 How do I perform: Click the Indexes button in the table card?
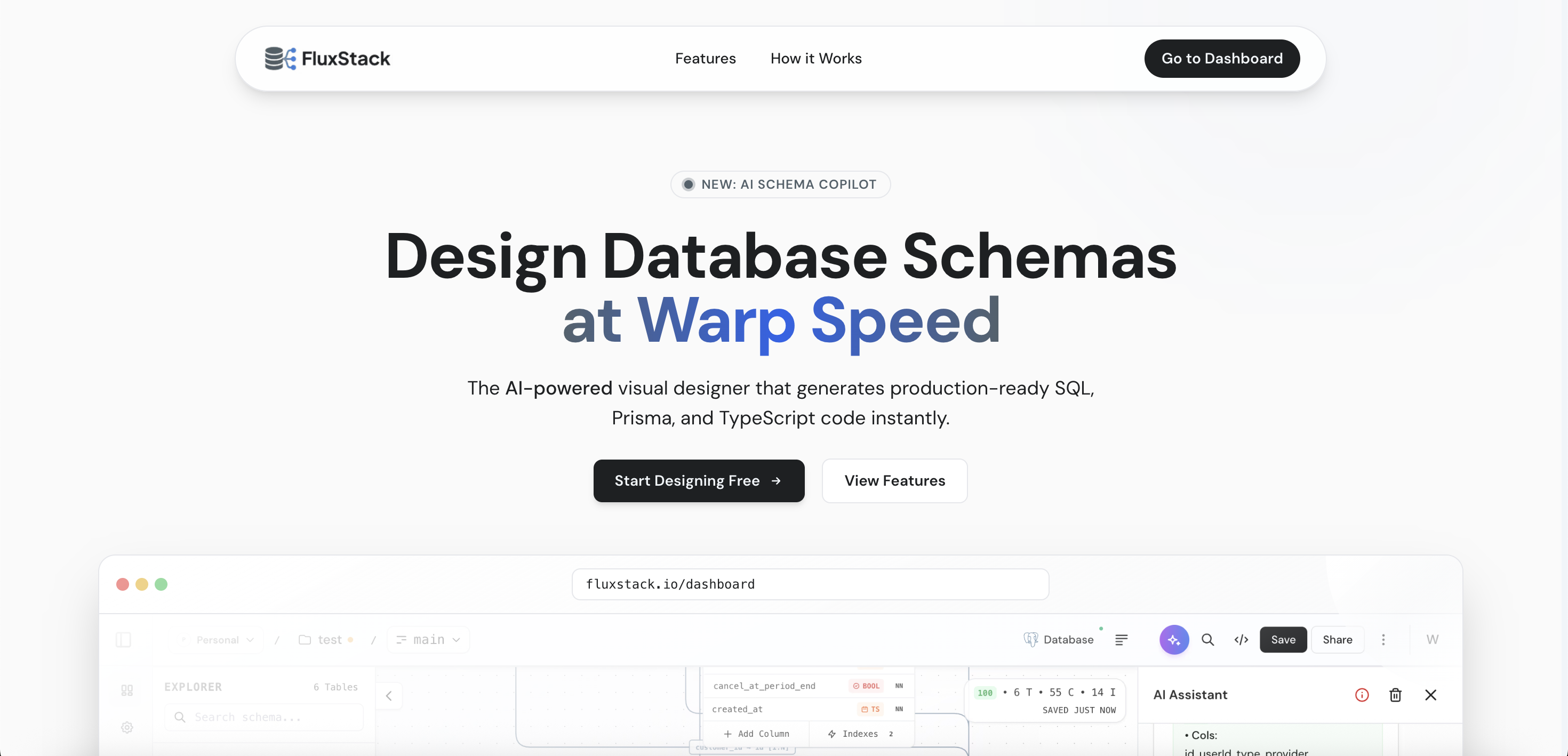coord(861,734)
